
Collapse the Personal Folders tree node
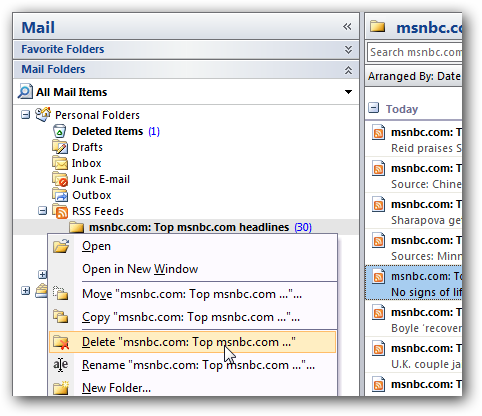[25, 115]
